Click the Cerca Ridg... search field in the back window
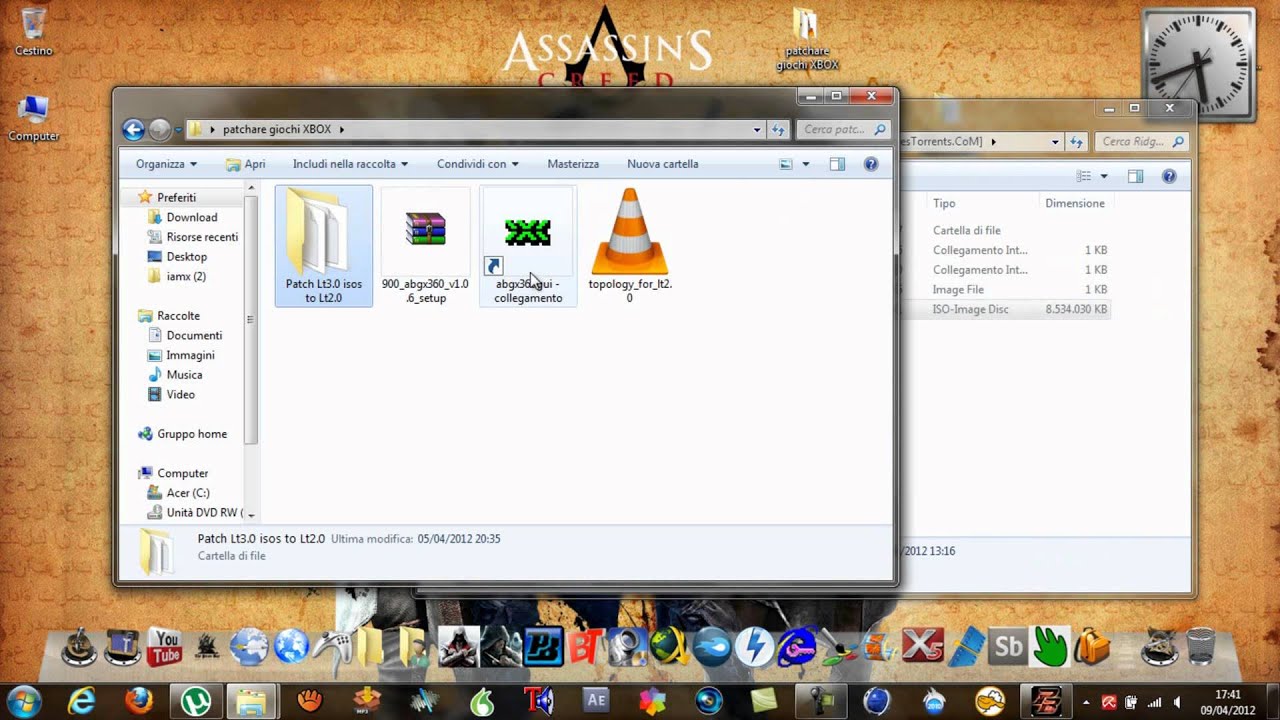This screenshot has height=720, width=1280. (x=1141, y=142)
